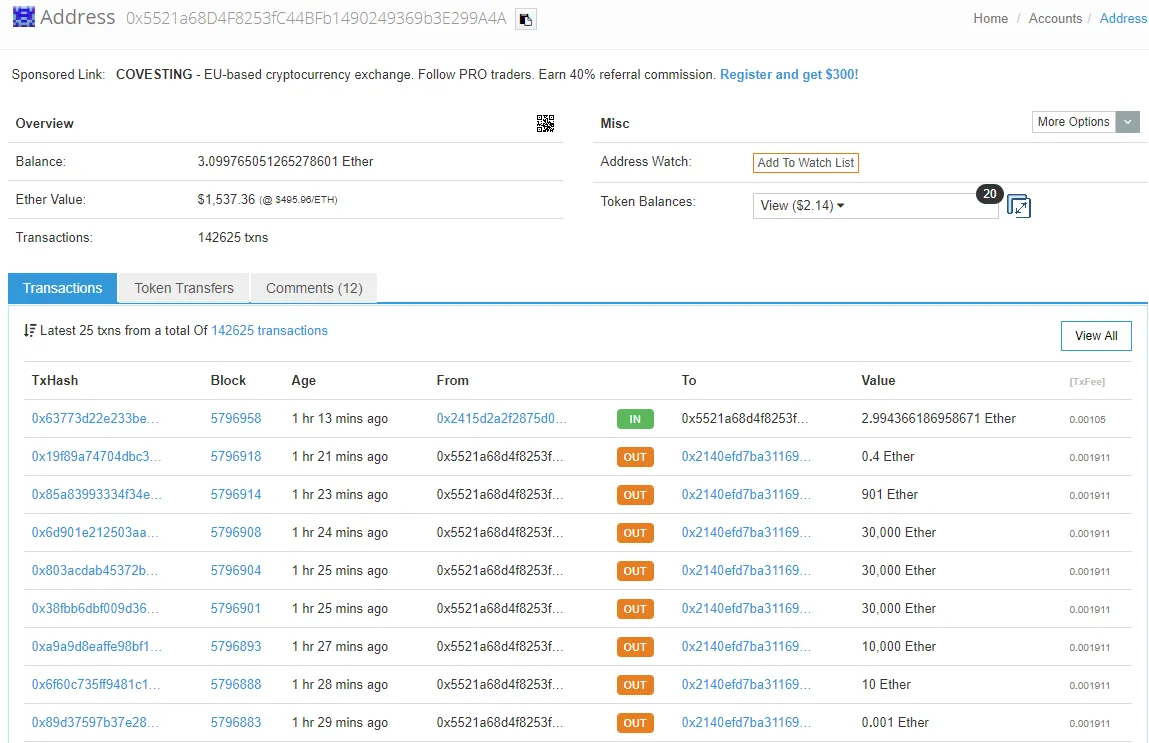This screenshot has width=1149, height=743.
Task: Open recipient 0x2140efd7ba31169 in the 0.4 Ether row
Action: [746, 456]
